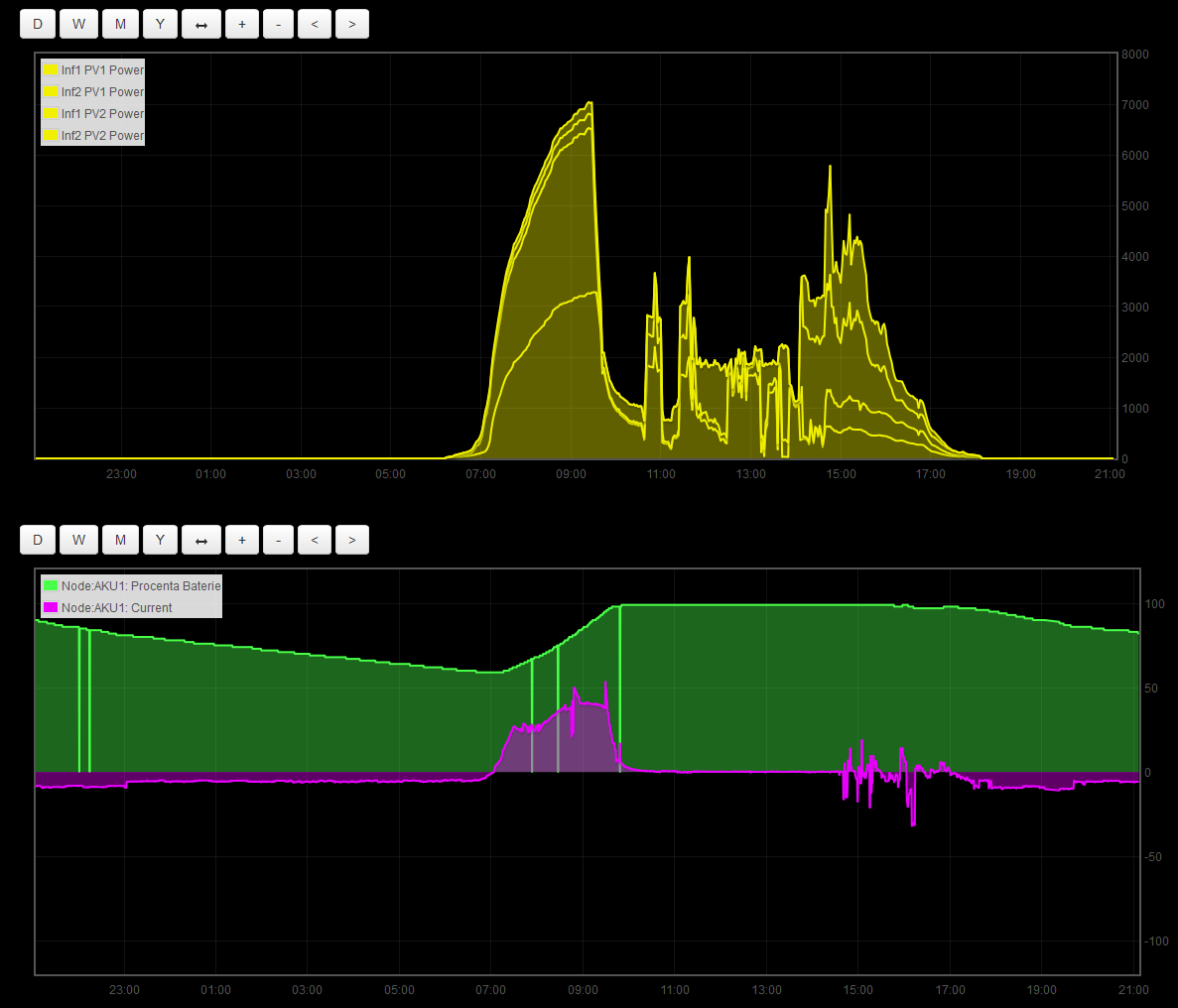Click the Inf1 PV2 Power legend label

click(102, 114)
